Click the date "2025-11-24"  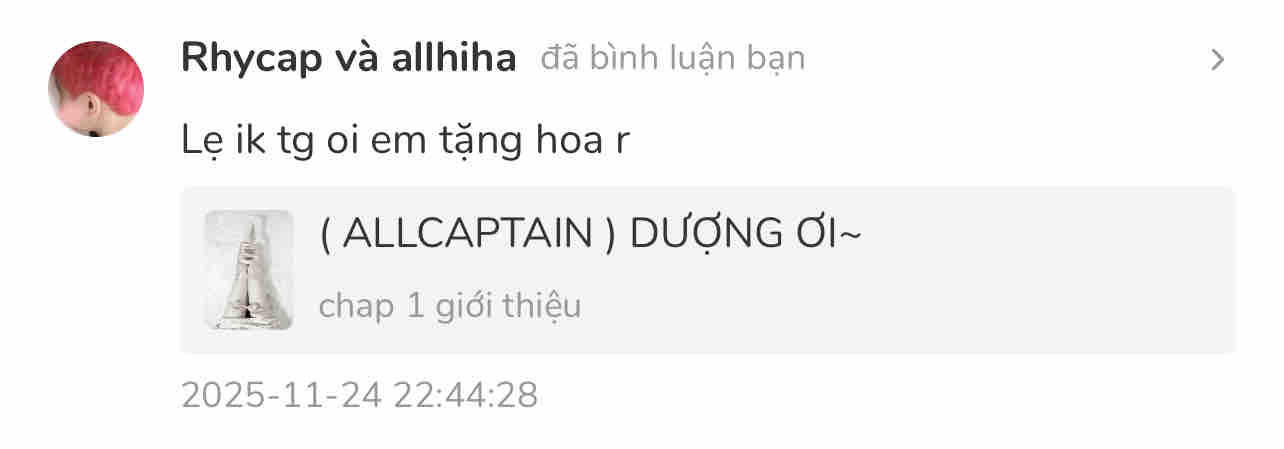coord(282,396)
